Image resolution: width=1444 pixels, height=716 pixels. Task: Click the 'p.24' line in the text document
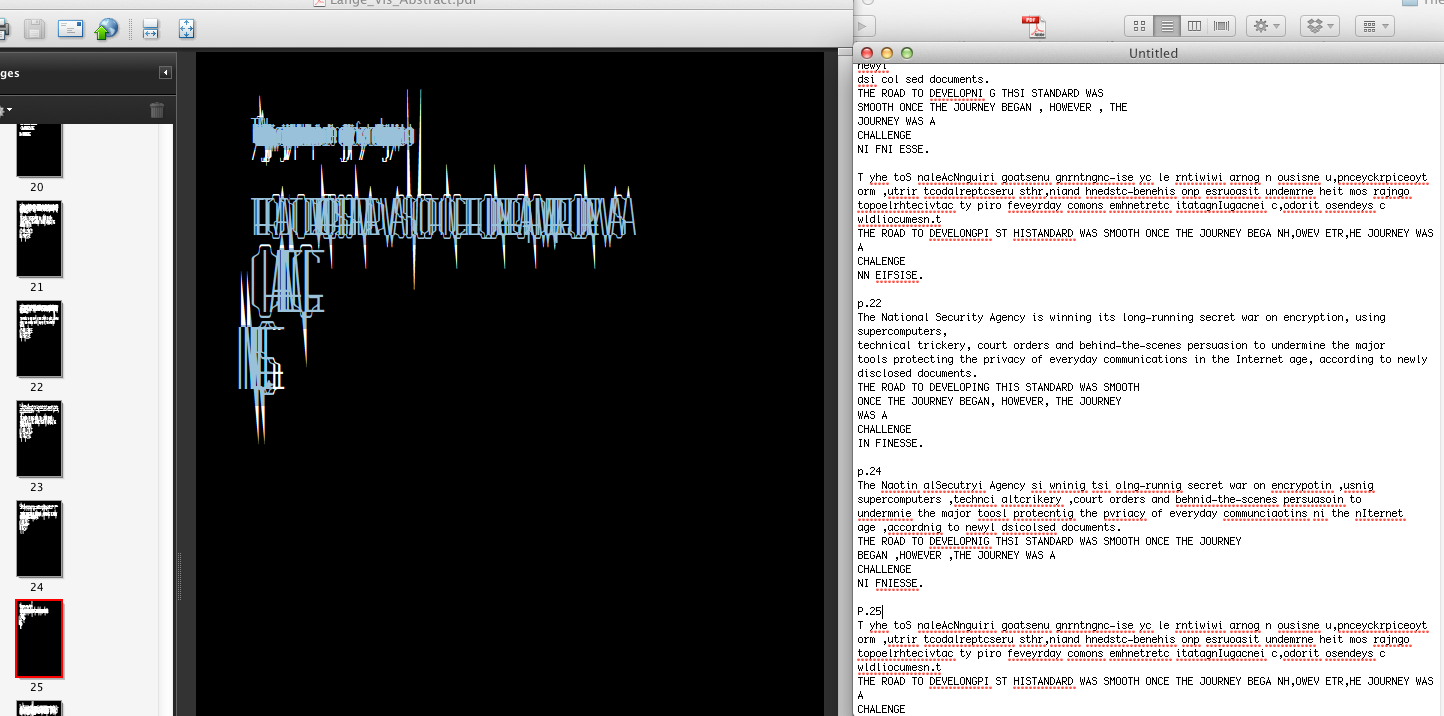pos(871,471)
